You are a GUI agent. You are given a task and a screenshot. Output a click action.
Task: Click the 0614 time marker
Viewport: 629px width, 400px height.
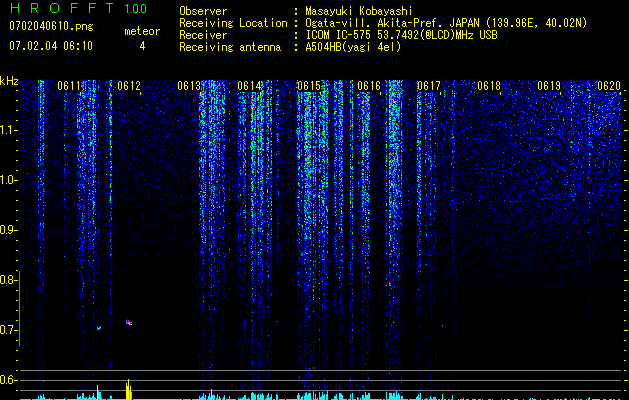click(249, 86)
